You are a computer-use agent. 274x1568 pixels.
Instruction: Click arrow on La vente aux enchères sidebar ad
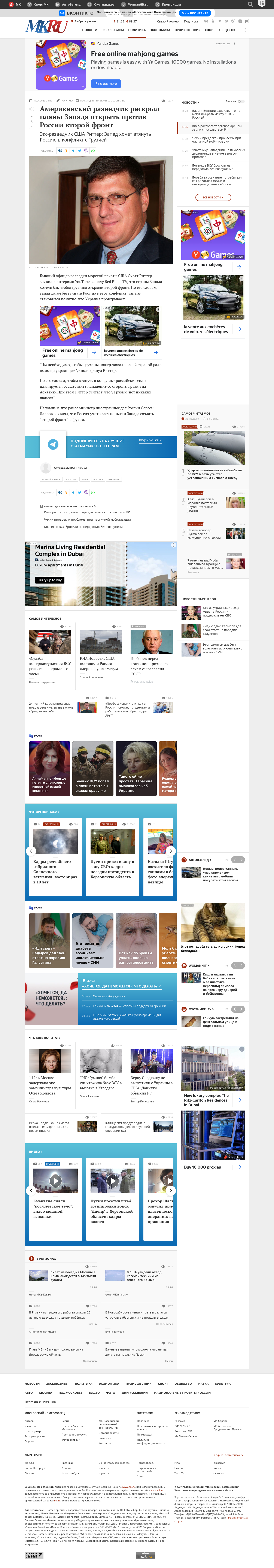239,329
